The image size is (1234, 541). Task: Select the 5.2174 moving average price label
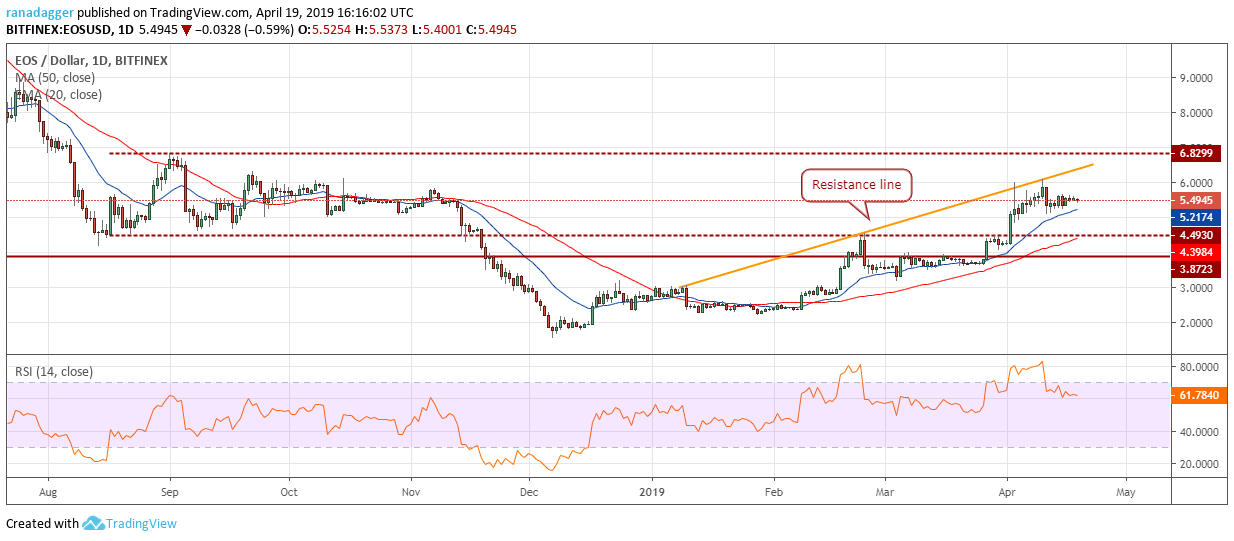click(x=1195, y=216)
